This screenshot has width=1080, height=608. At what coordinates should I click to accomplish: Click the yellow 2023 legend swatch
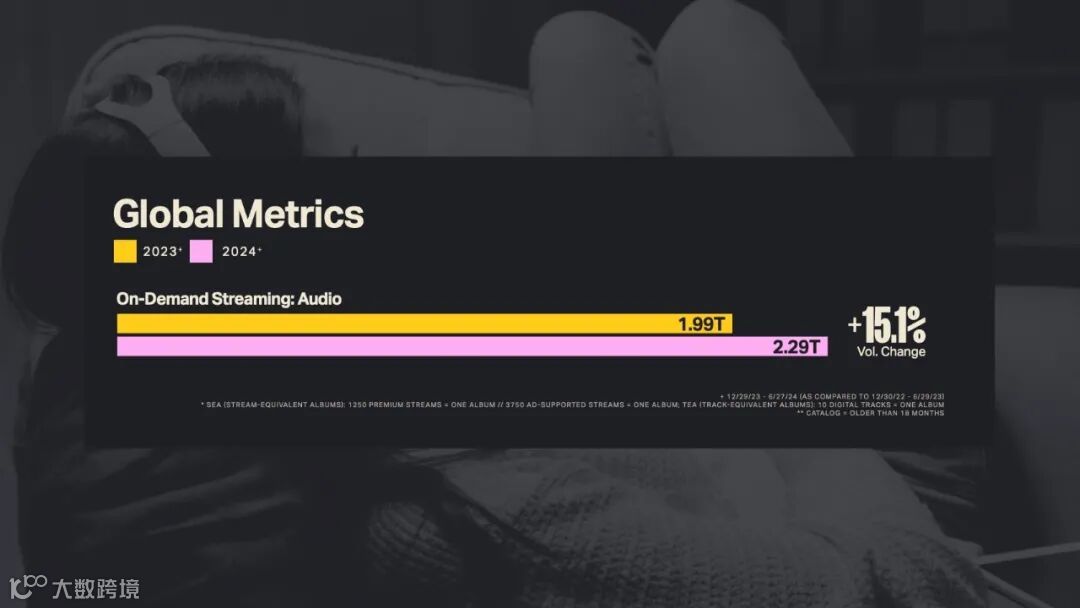click(125, 251)
